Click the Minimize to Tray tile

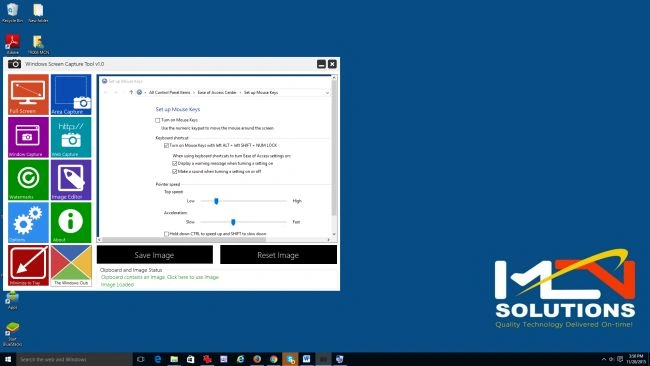pos(28,265)
